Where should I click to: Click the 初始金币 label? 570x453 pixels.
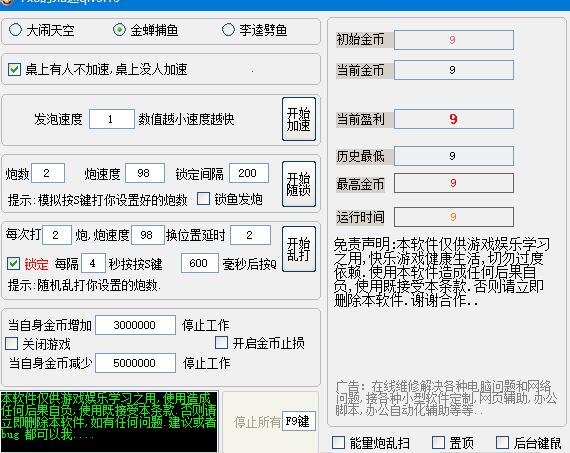(x=360, y=40)
